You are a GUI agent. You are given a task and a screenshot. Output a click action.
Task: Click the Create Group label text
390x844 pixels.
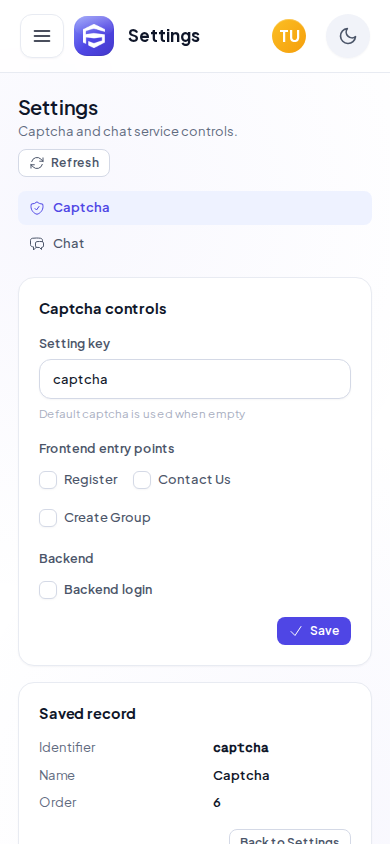(x=107, y=518)
